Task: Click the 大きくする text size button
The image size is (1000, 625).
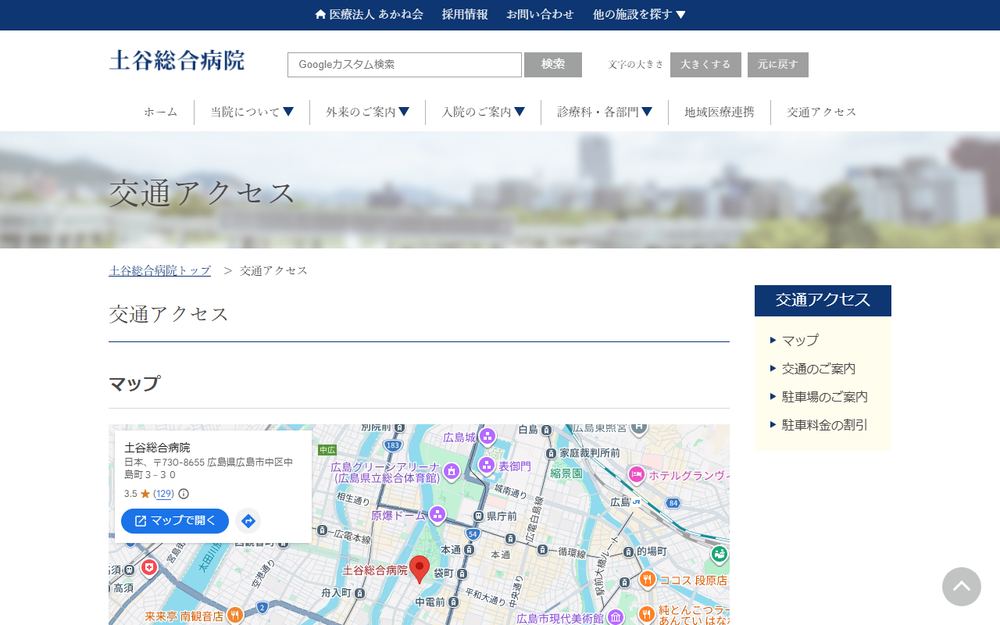Action: click(705, 64)
